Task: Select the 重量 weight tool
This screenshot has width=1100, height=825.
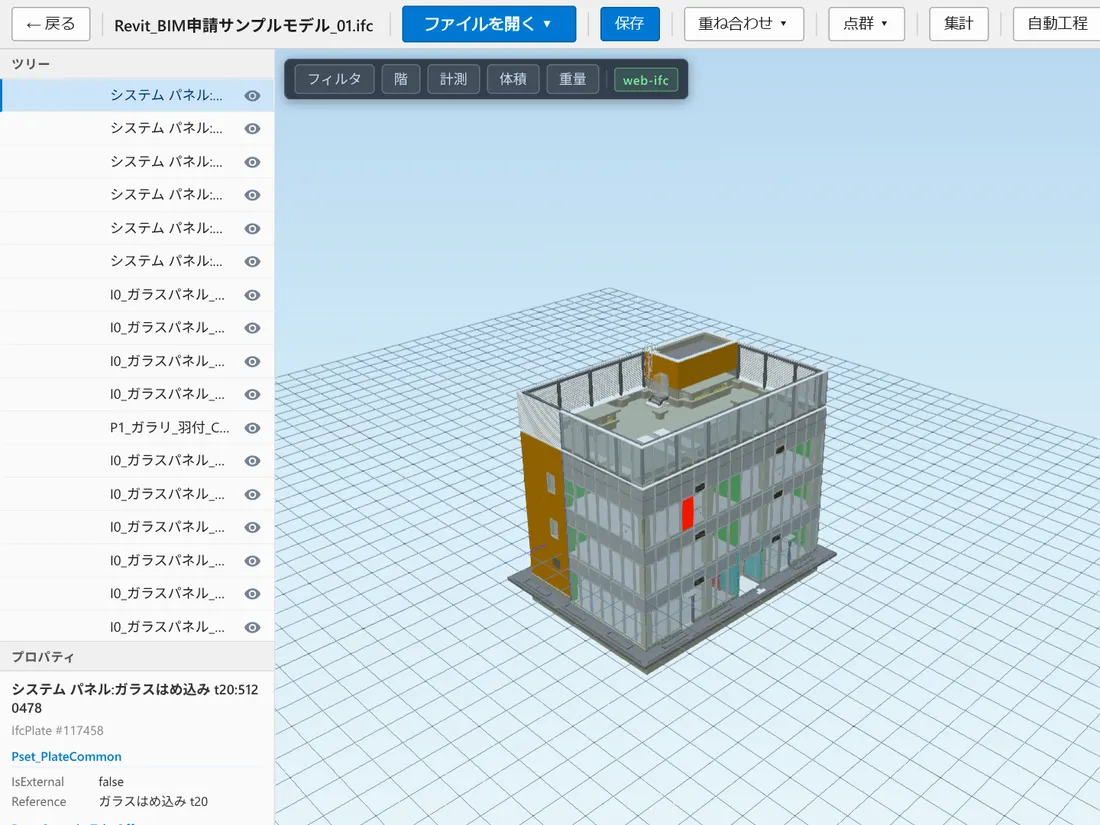Action: (x=572, y=79)
